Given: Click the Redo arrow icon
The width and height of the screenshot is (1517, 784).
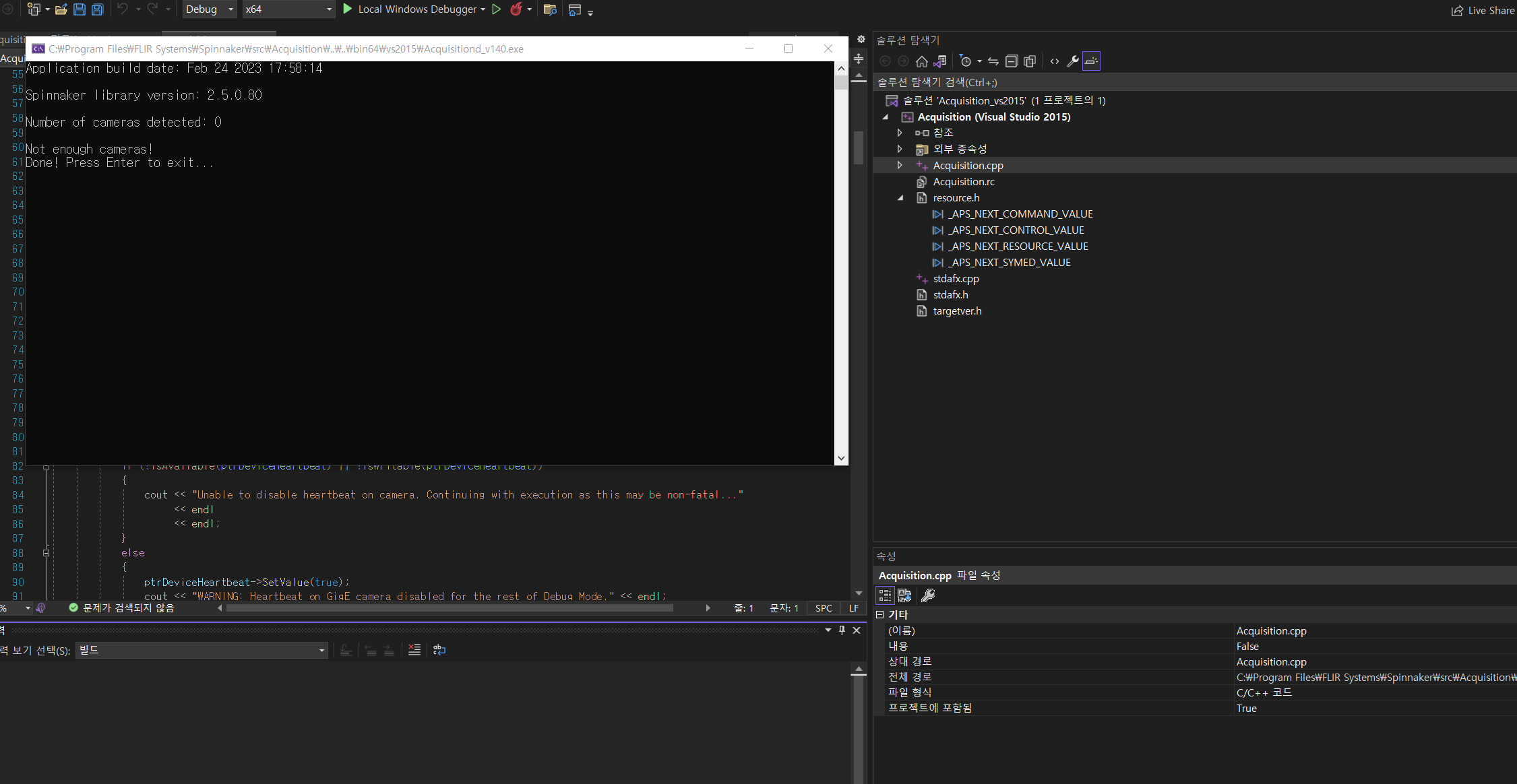Looking at the screenshot, I should click(x=152, y=9).
